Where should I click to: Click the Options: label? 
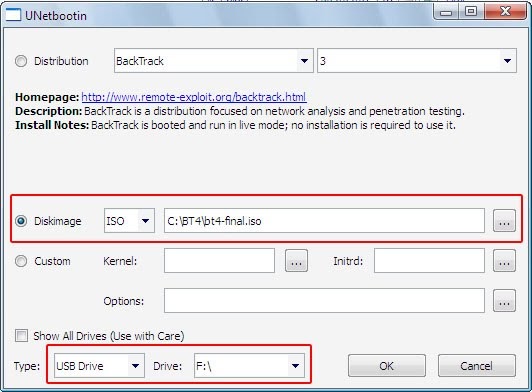click(124, 301)
